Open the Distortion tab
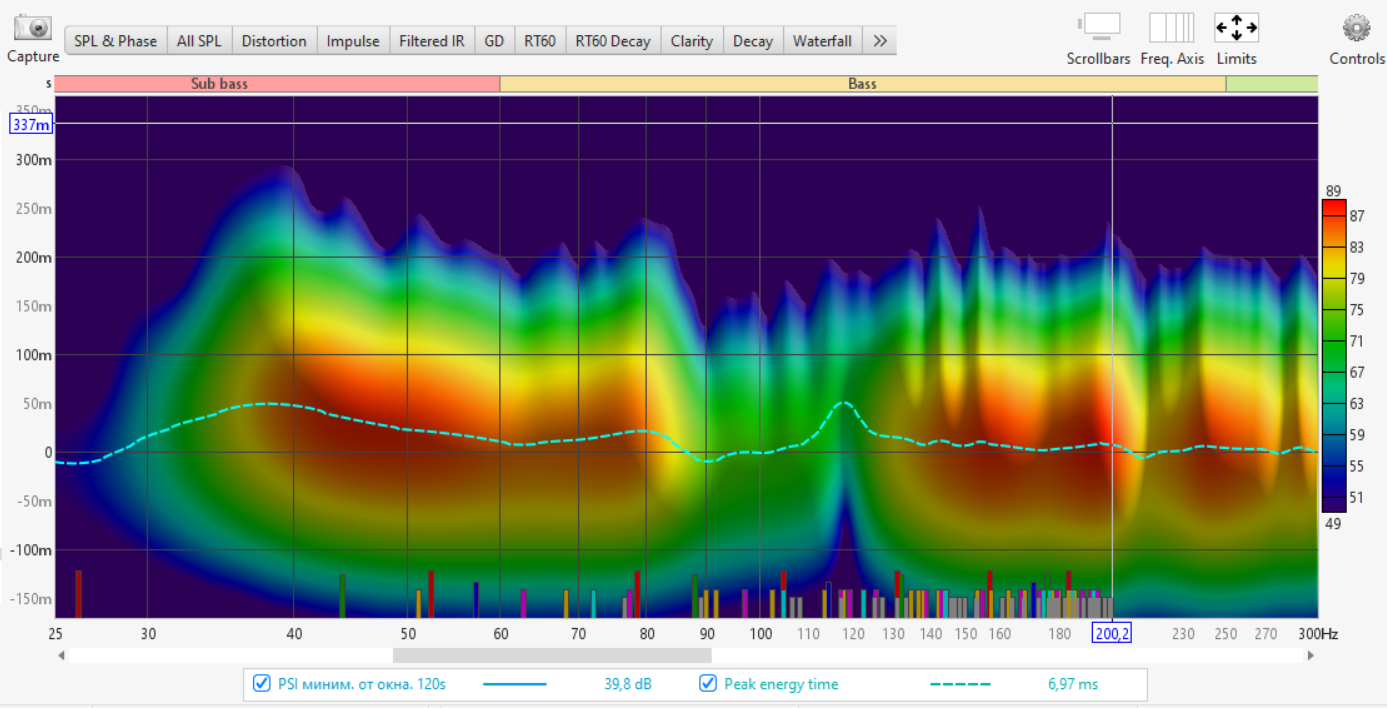The height and width of the screenshot is (708, 1387). coord(274,41)
